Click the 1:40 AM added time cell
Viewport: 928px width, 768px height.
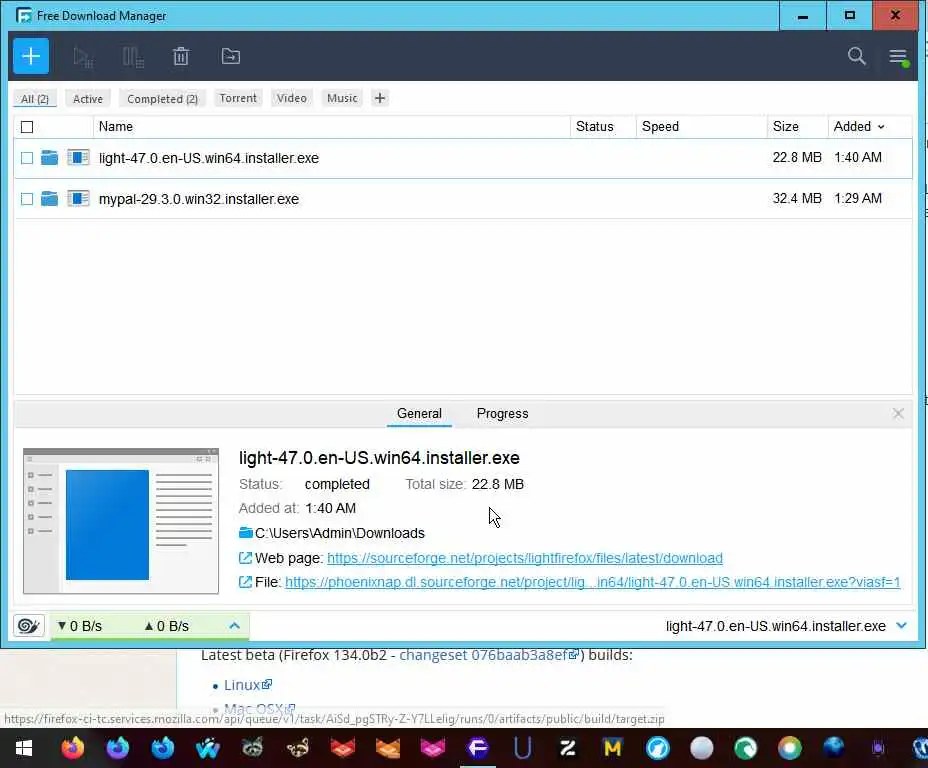click(x=858, y=157)
